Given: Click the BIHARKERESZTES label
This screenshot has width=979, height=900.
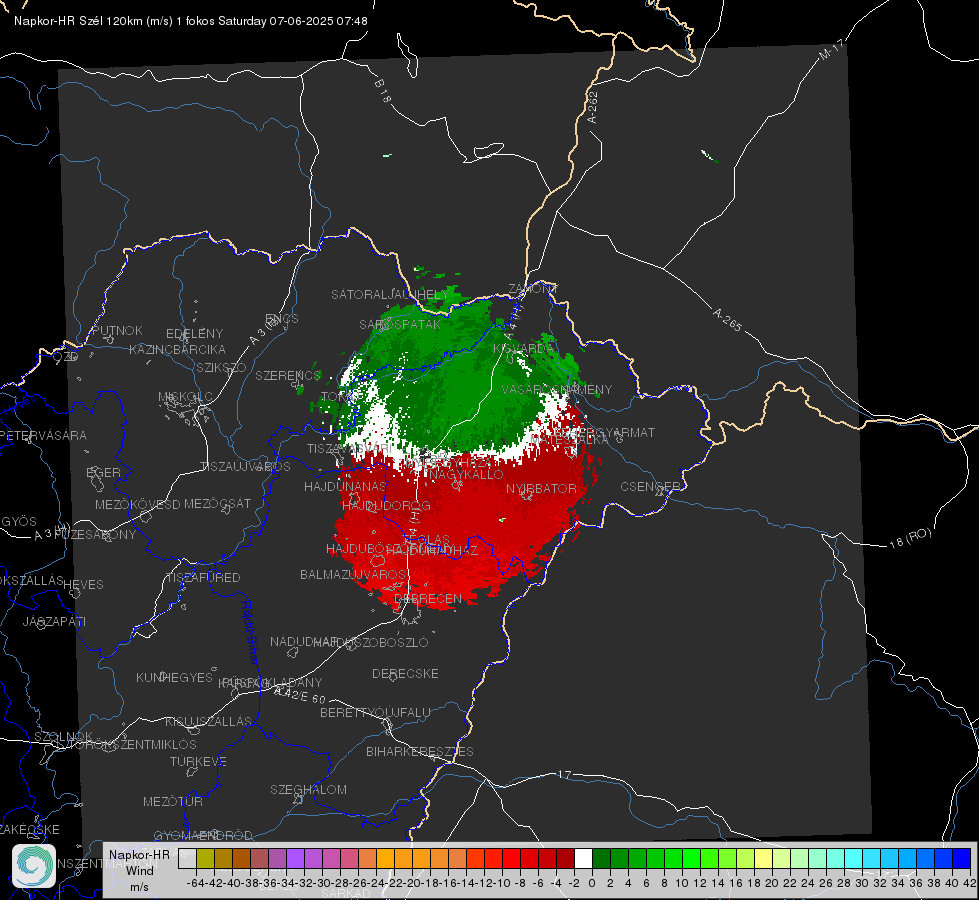Looking at the screenshot, I should pos(420,751).
